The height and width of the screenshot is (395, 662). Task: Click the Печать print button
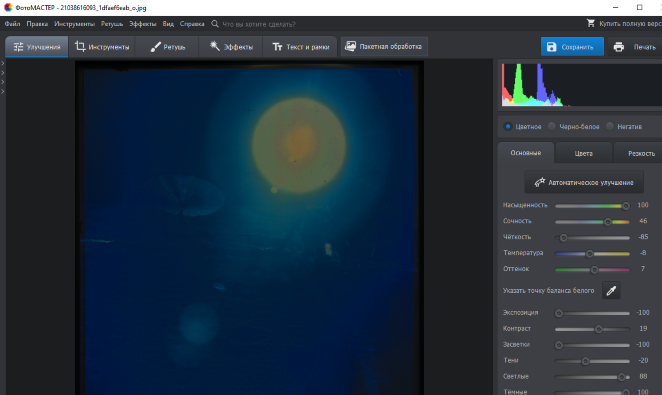[x=635, y=47]
